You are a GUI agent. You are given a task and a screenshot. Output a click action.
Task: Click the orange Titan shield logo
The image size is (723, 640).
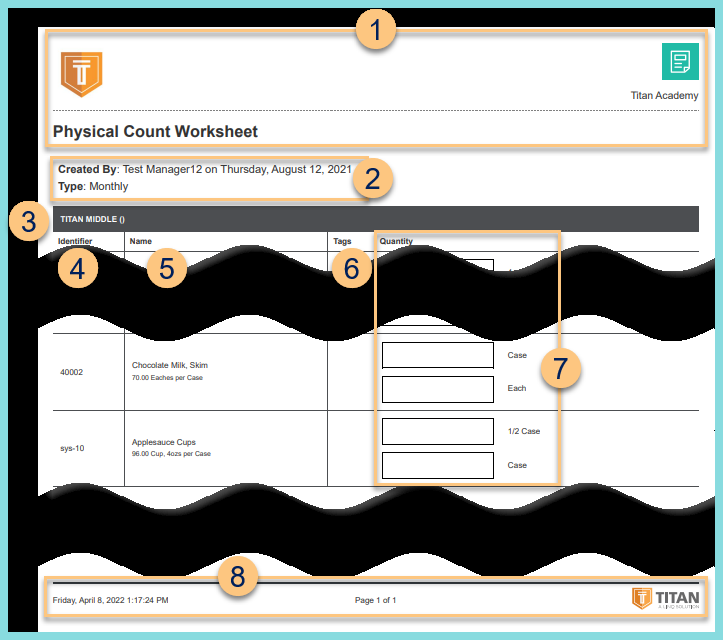(81, 74)
